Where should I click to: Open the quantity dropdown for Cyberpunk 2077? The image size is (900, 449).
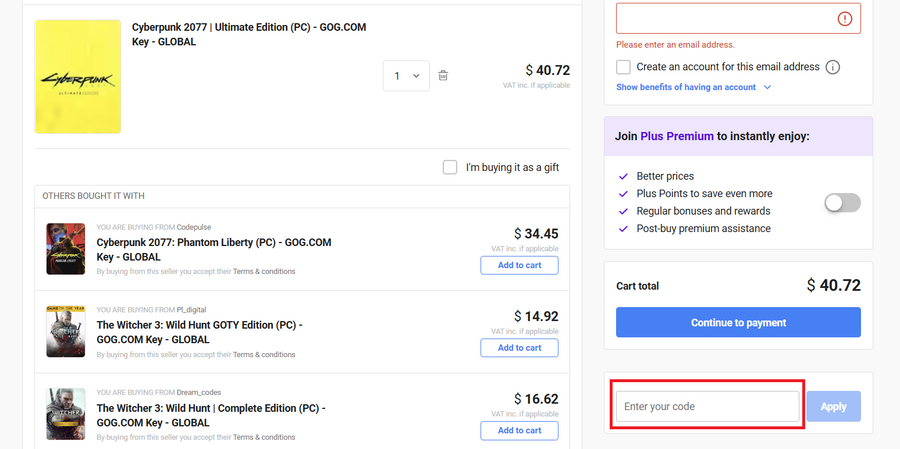pos(406,76)
